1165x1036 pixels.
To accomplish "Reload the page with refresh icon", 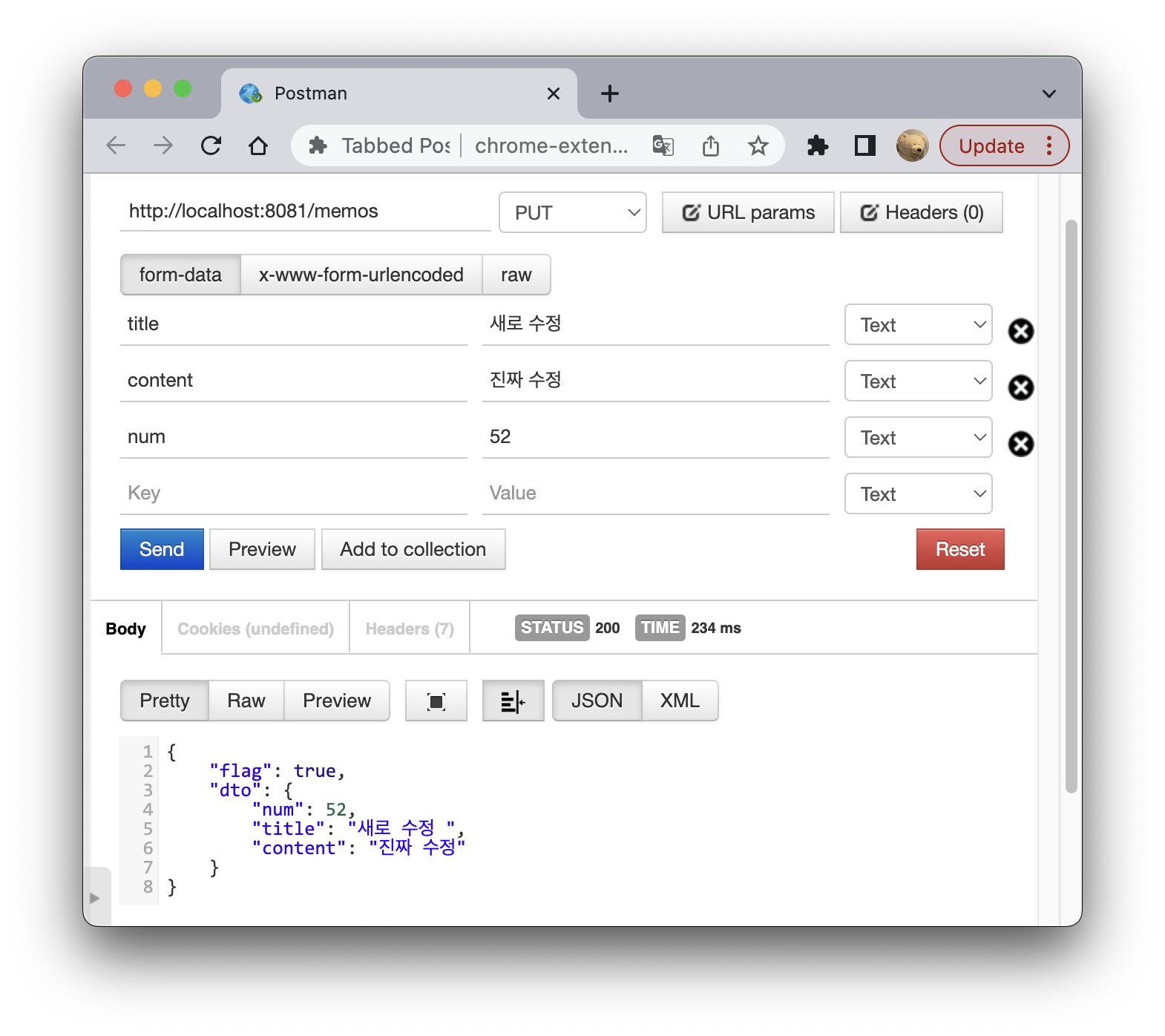I will 211,145.
